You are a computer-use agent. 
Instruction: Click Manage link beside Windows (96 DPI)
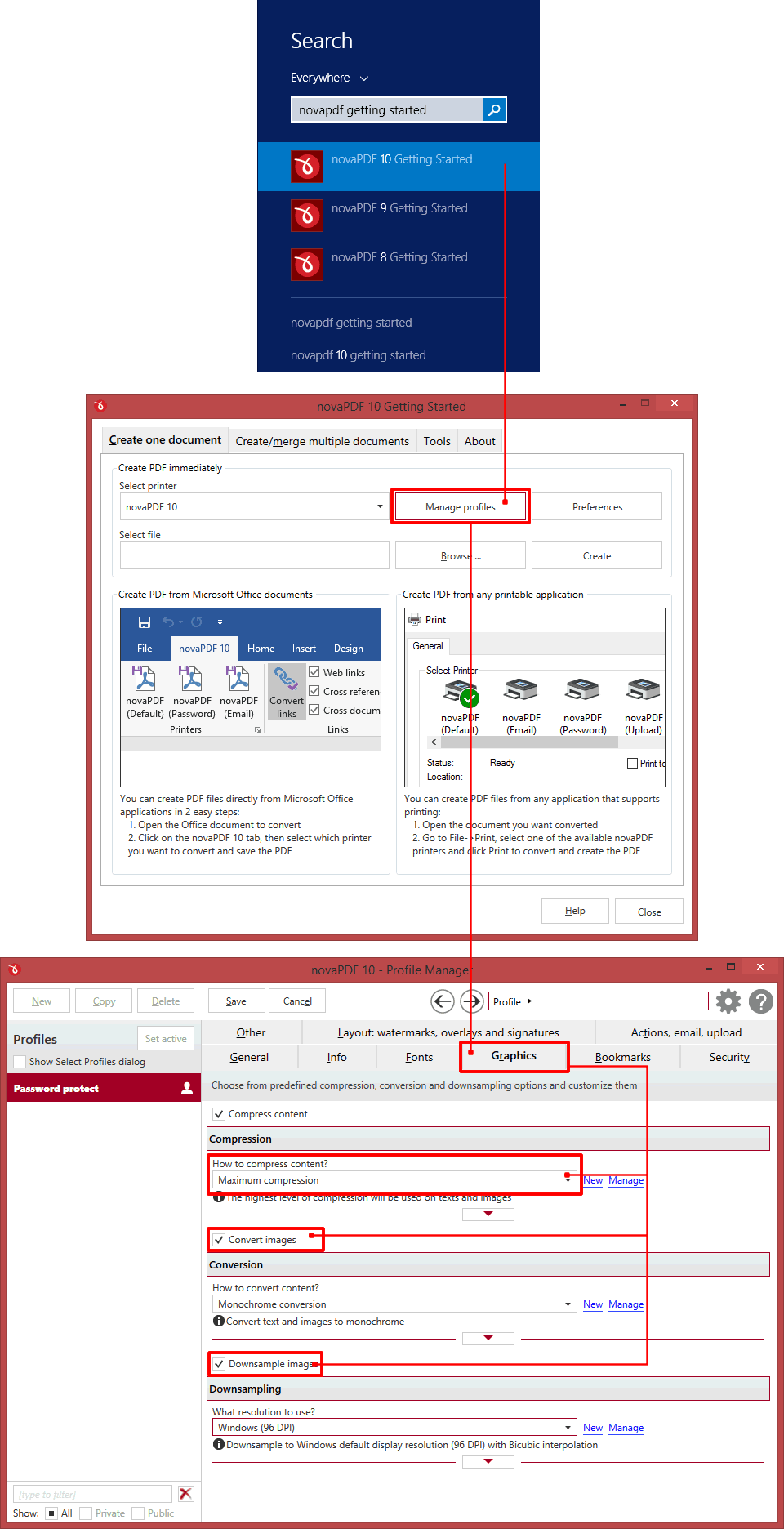pyautogui.click(x=626, y=1428)
